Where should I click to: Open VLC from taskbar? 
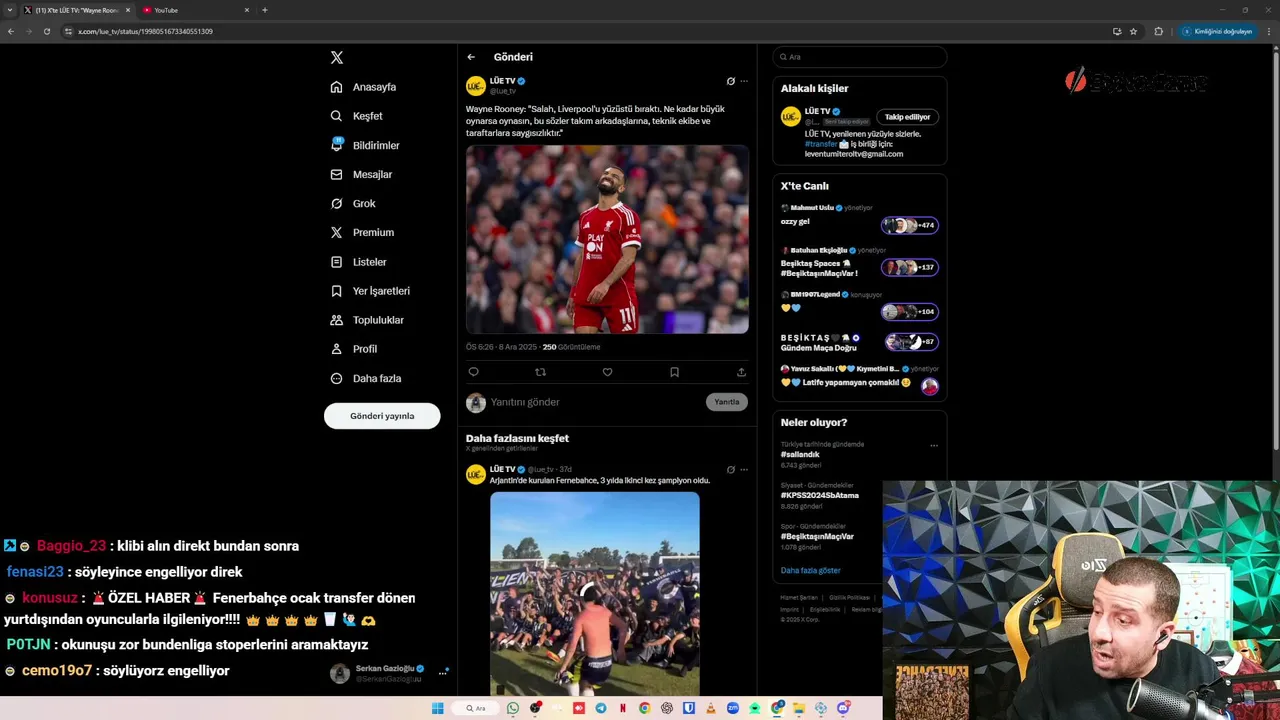pos(711,709)
